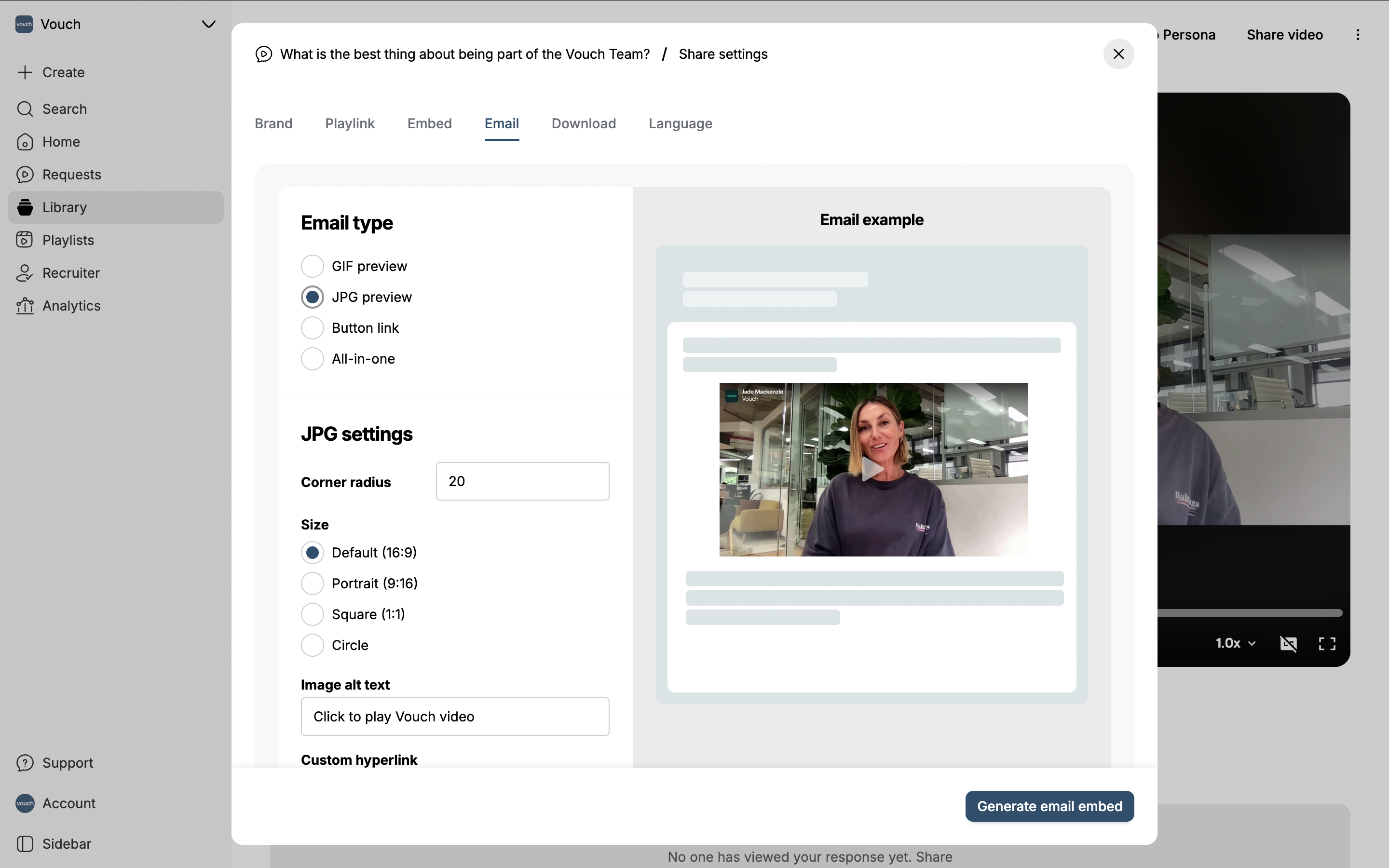This screenshot has width=1389, height=868.
Task: Open the Recruiter person icon
Action: click(x=25, y=272)
